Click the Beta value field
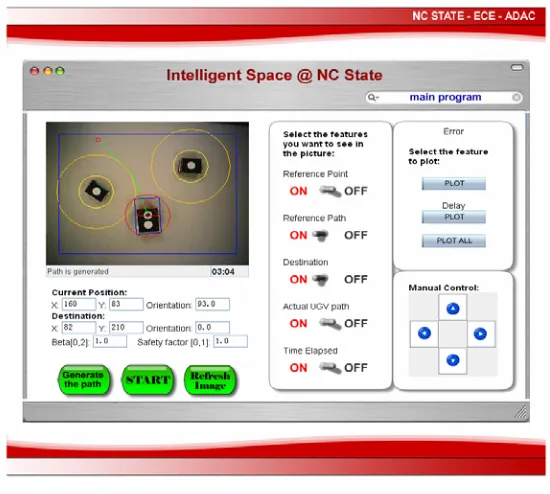 pos(110,341)
